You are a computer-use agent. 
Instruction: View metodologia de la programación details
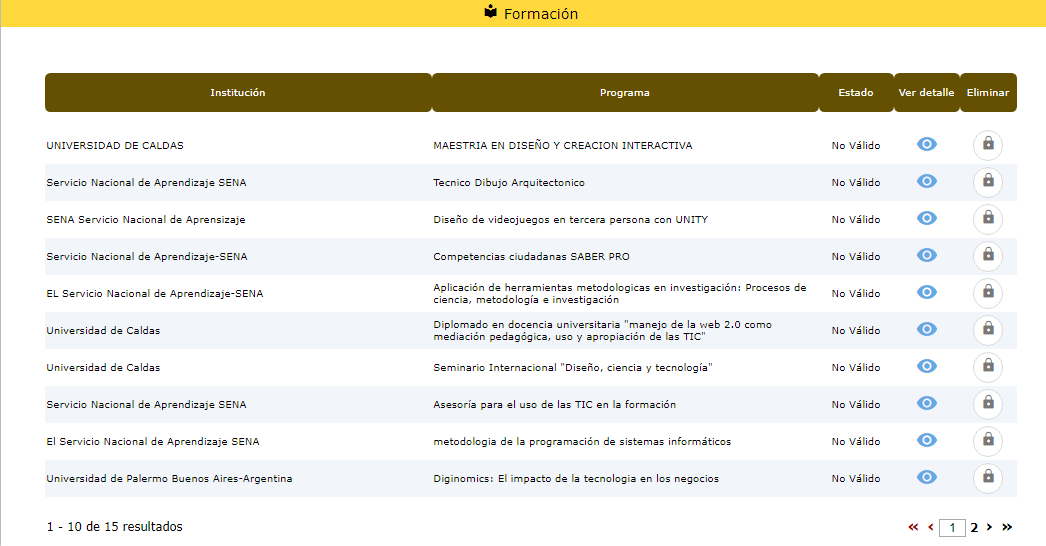click(927, 441)
